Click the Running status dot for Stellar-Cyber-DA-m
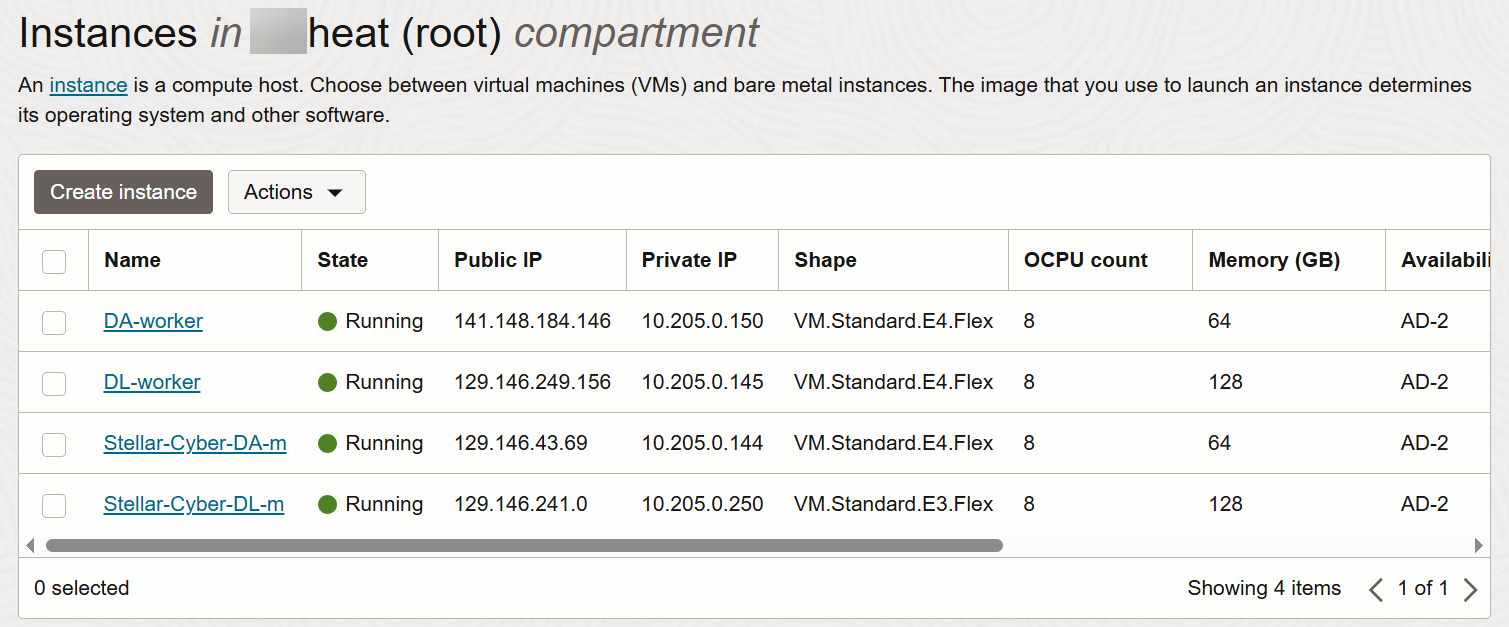This screenshot has height=627, width=1509. [x=327, y=443]
